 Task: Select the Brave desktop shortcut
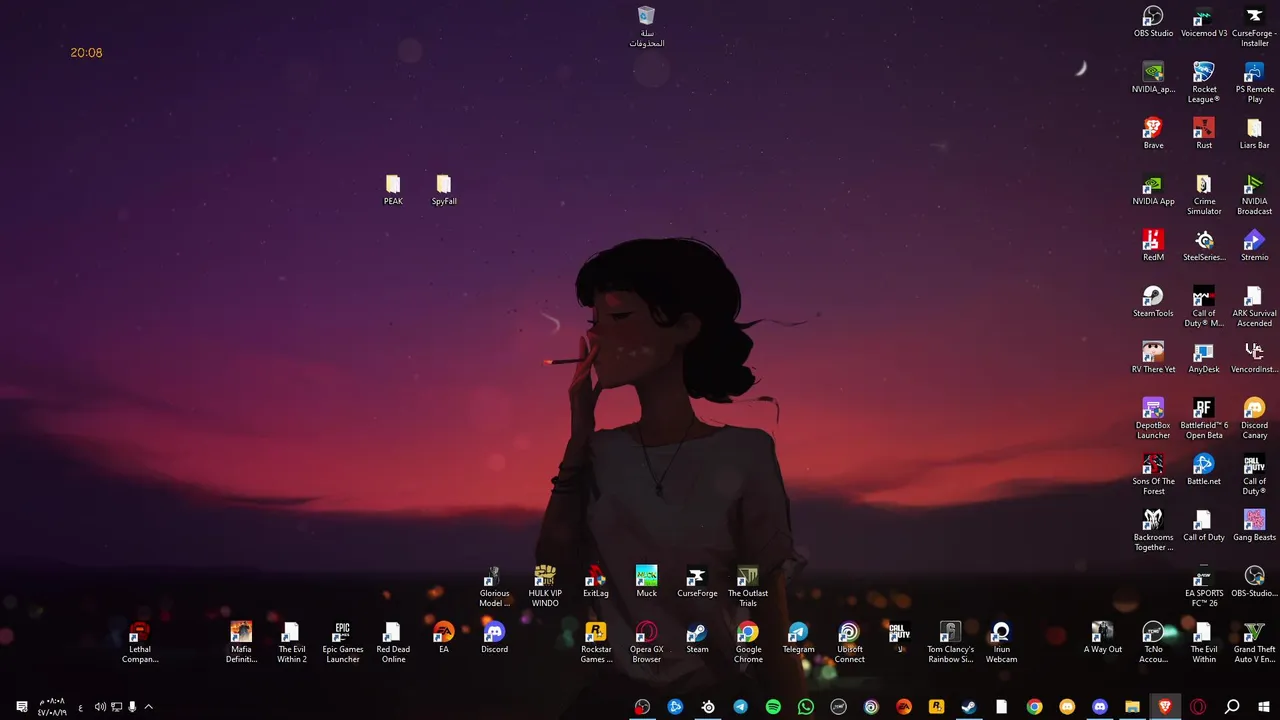pyautogui.click(x=1153, y=134)
